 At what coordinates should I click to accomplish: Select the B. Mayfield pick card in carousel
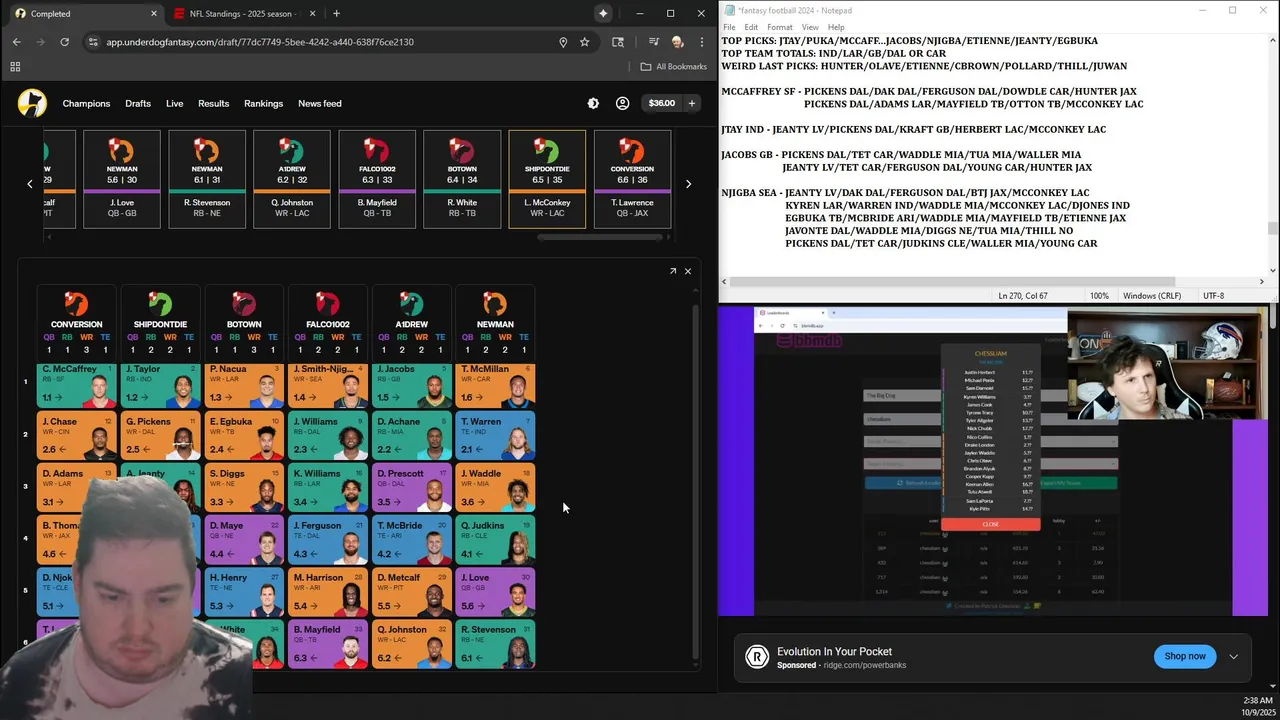point(377,179)
